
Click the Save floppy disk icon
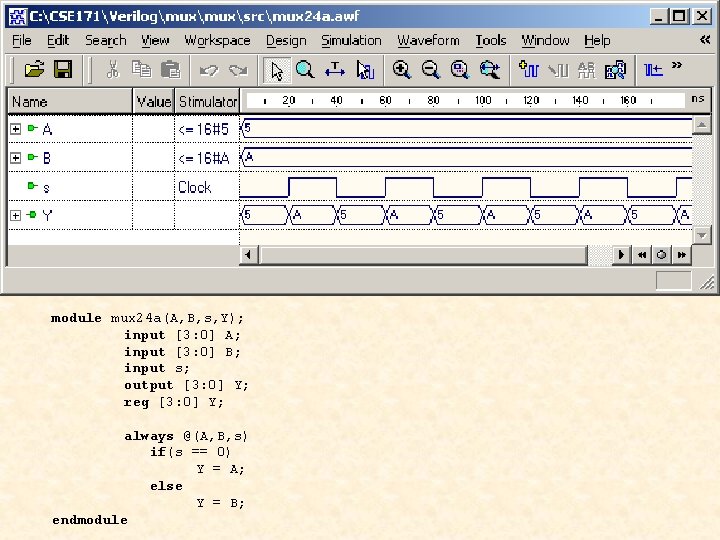point(63,69)
